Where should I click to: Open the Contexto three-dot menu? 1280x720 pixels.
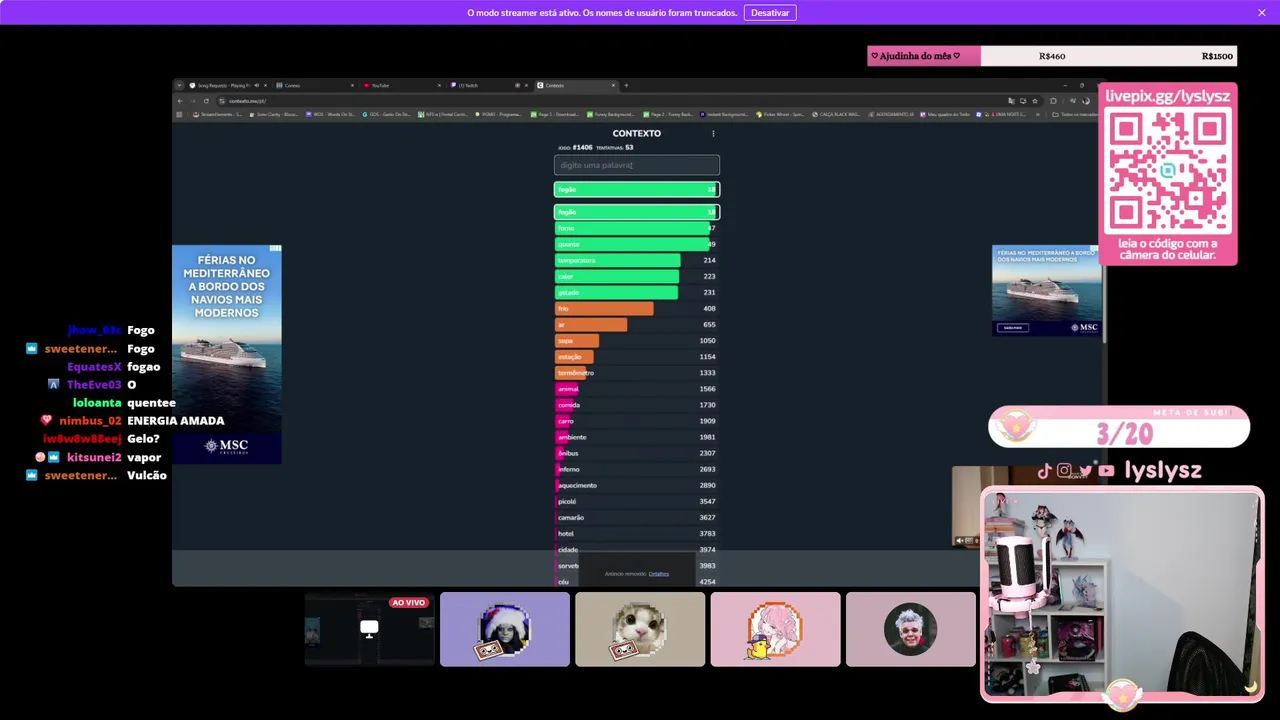click(x=713, y=133)
